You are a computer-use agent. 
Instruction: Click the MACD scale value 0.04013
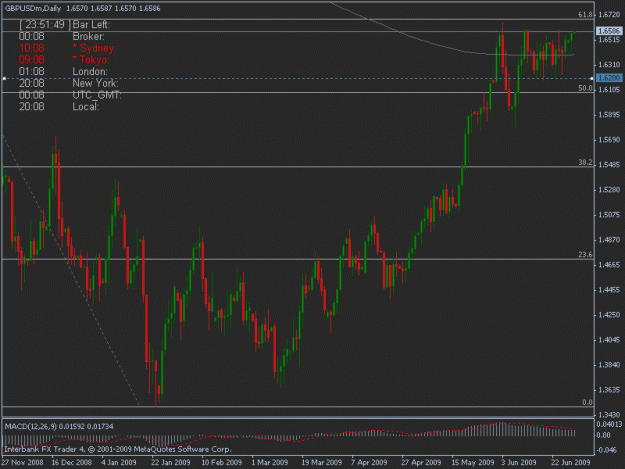609,424
